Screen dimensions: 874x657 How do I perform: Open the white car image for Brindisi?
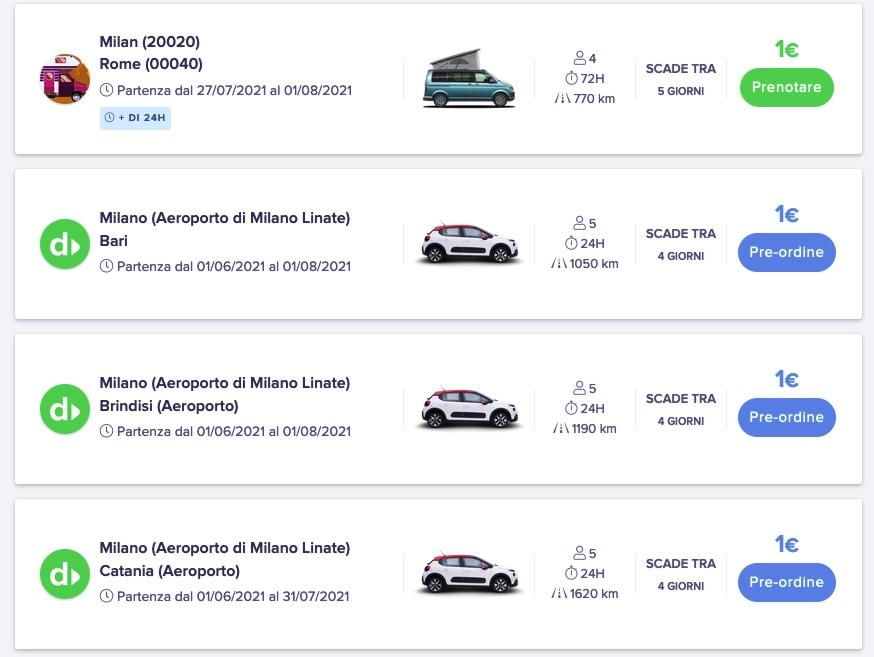470,409
